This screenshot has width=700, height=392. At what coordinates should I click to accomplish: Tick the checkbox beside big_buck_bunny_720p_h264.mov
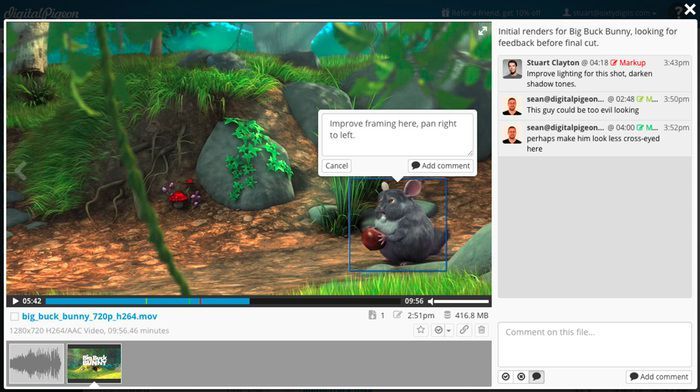coord(14,317)
